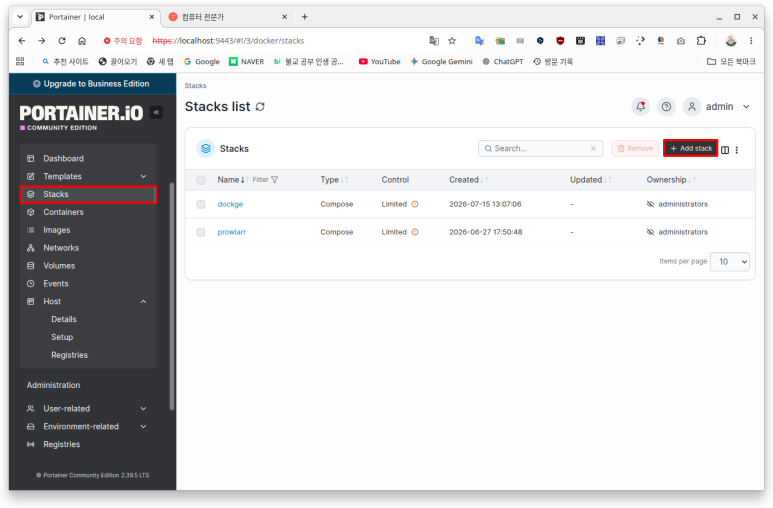
Task: Open the table column settings icon
Action: pos(725,150)
